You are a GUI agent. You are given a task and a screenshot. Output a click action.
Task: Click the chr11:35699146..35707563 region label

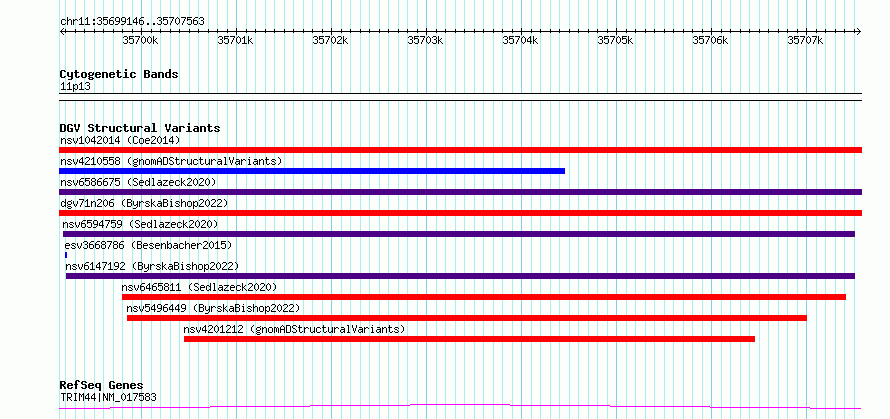pyautogui.click(x=132, y=21)
